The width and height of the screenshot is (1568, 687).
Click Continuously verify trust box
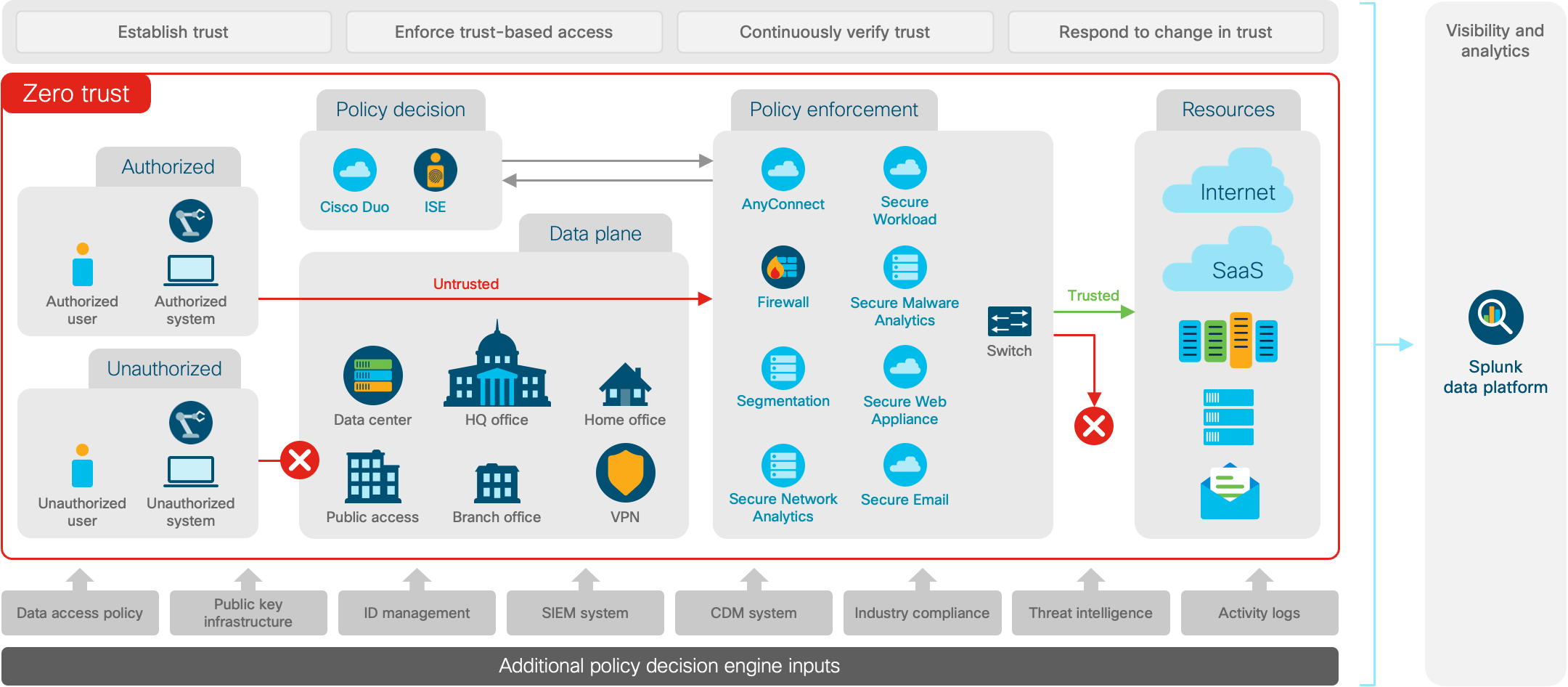point(835,32)
